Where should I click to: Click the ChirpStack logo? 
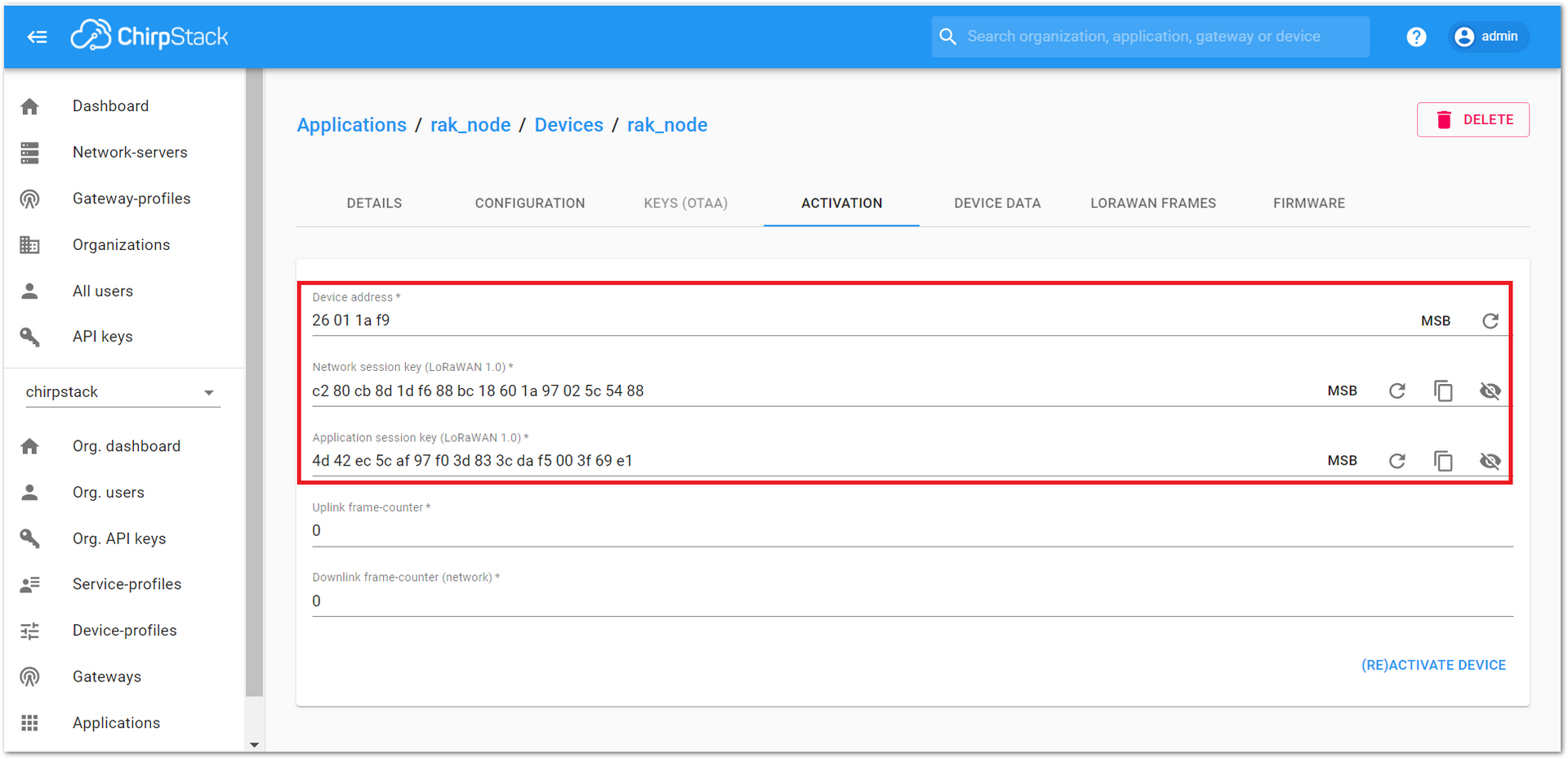tap(149, 36)
